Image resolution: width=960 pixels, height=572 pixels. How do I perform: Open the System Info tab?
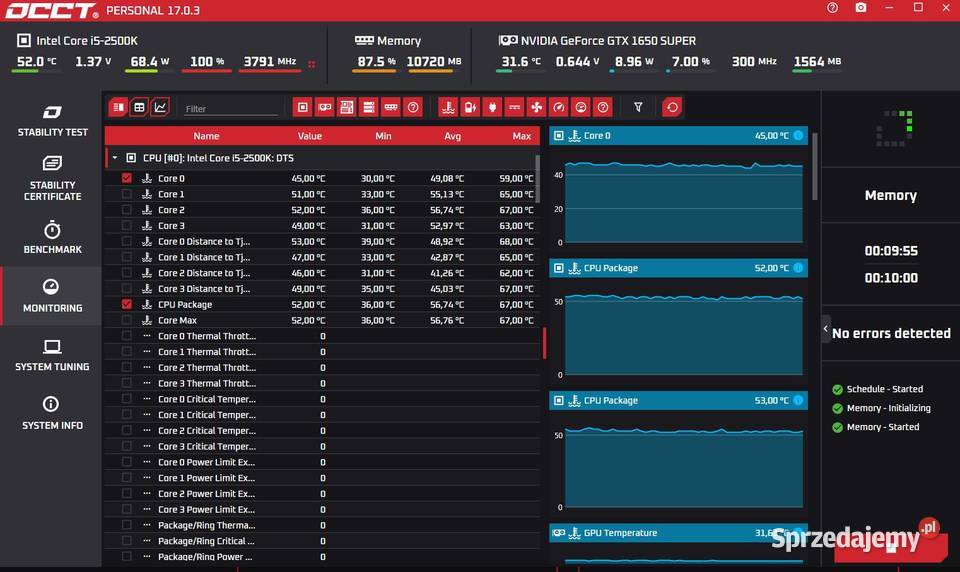click(52, 413)
